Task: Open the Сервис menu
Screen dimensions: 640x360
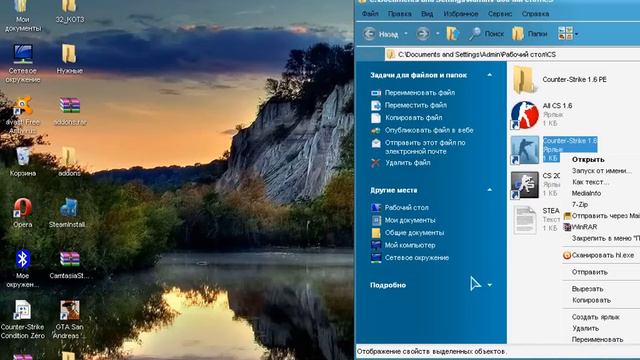Action: (x=500, y=14)
